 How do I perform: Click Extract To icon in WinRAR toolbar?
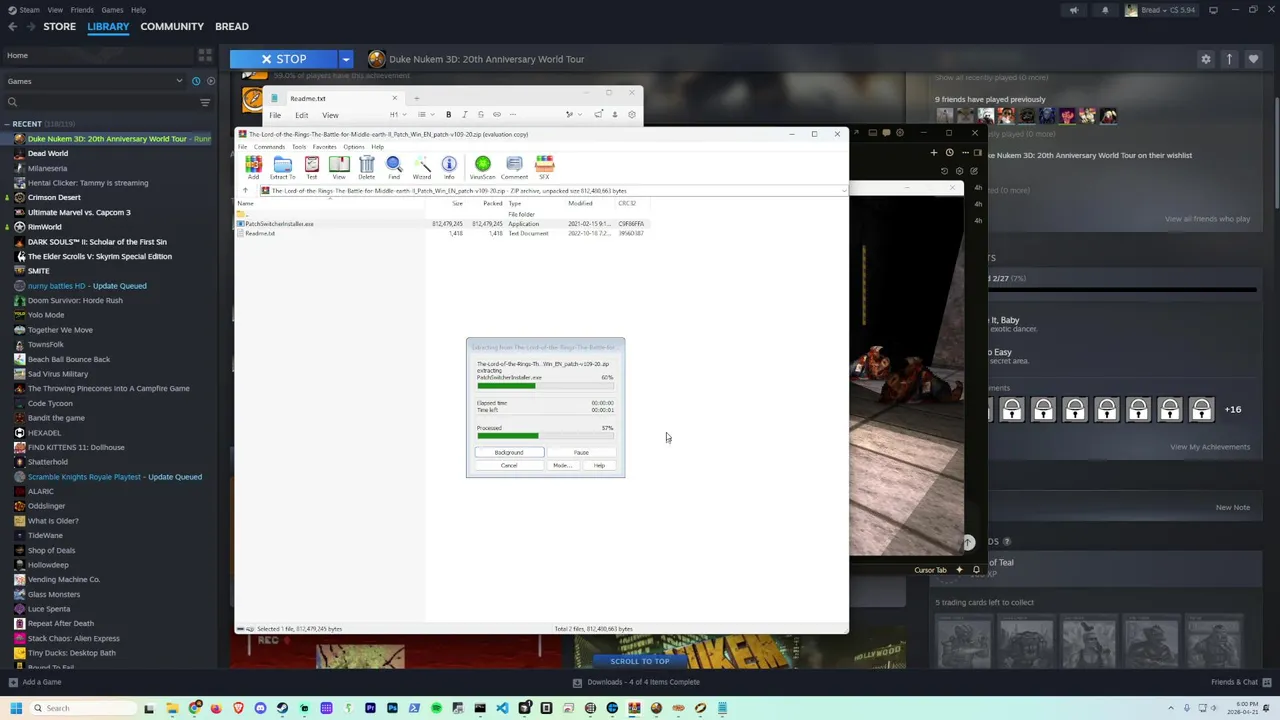[x=282, y=166]
